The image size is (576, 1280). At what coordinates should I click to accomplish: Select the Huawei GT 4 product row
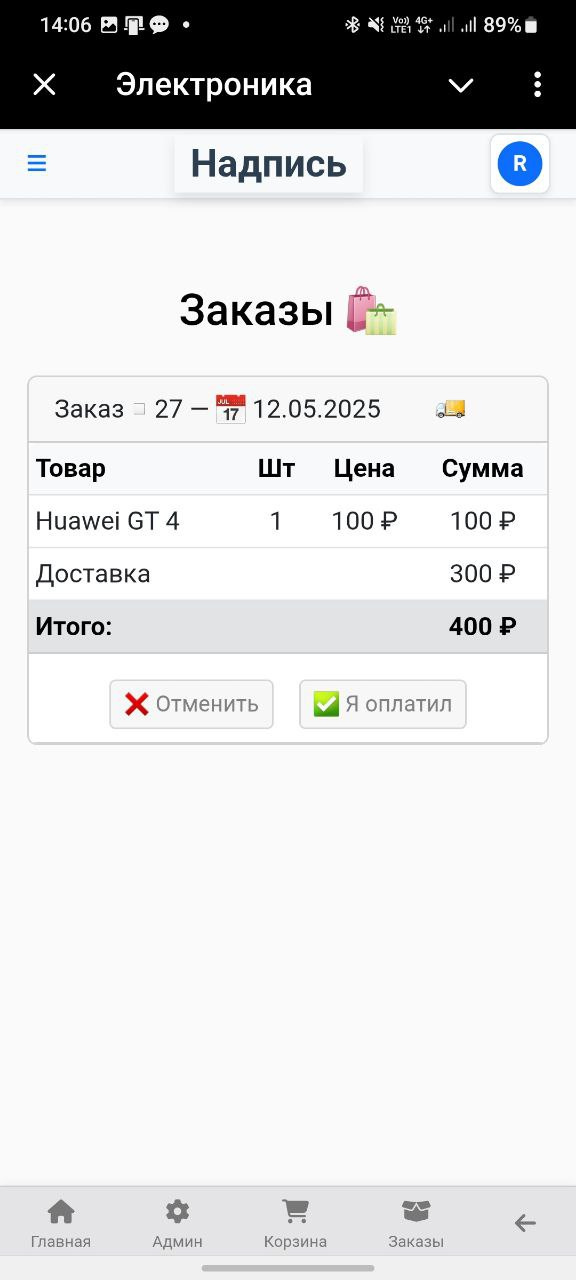(x=288, y=521)
